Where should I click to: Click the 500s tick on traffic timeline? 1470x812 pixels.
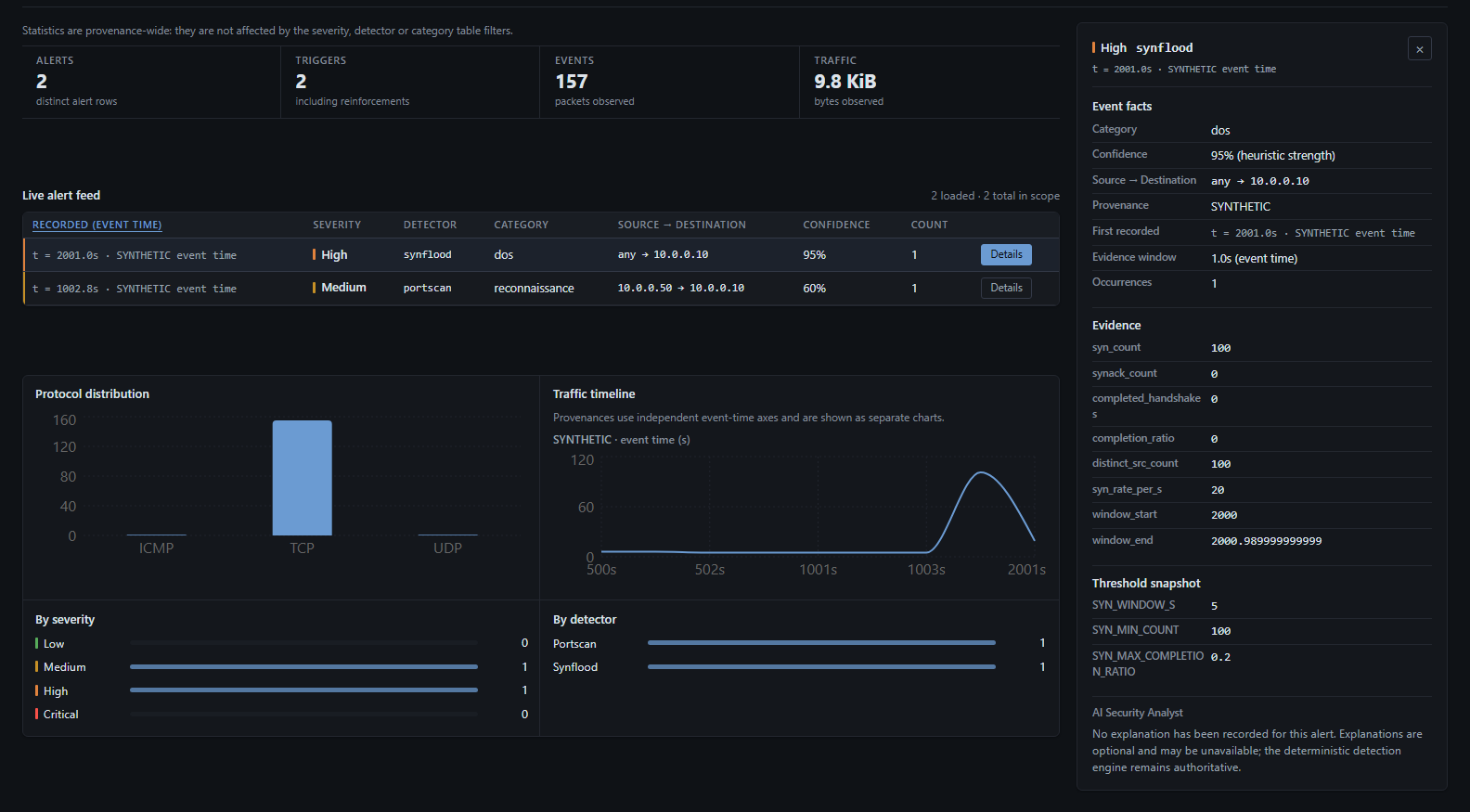point(601,570)
